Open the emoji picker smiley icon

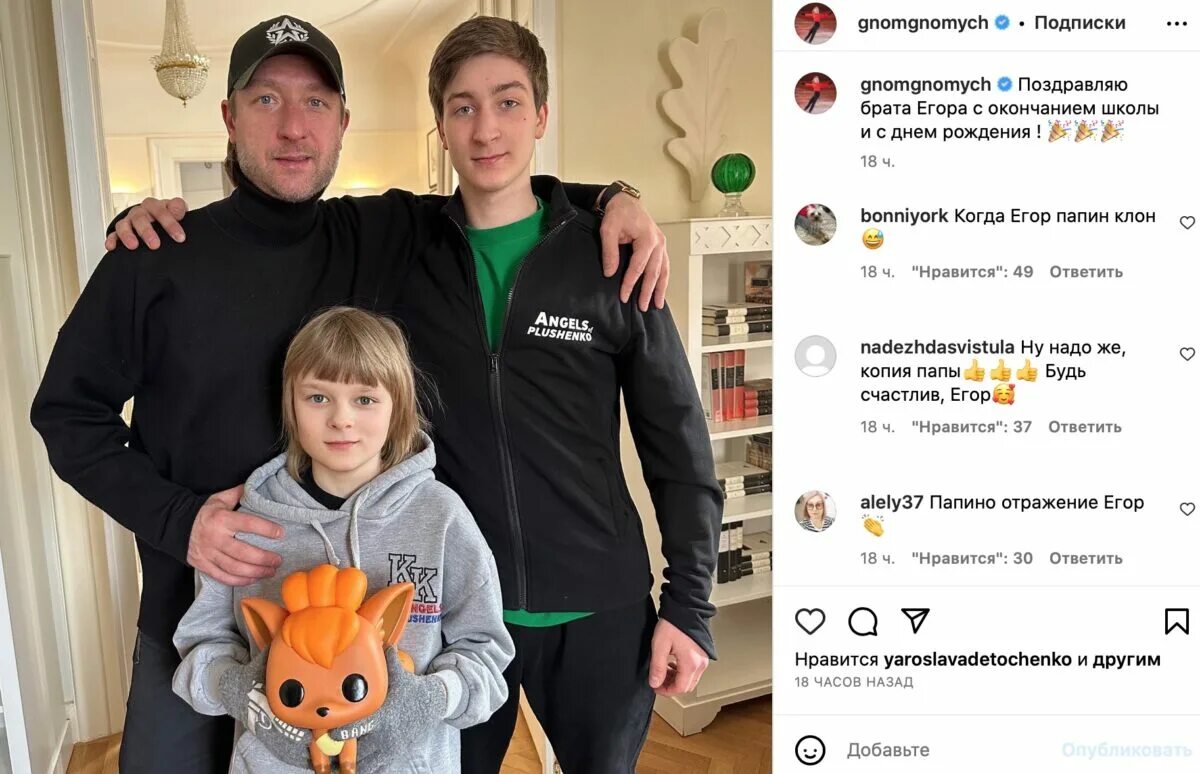coord(810,750)
